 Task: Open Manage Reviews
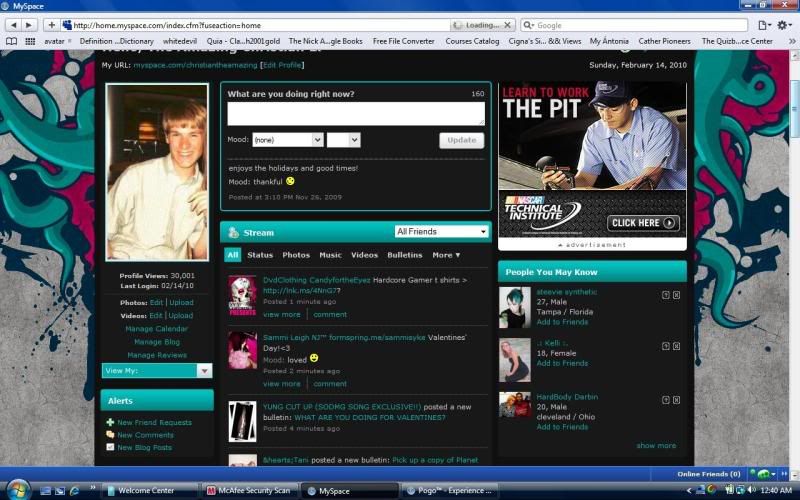157,356
